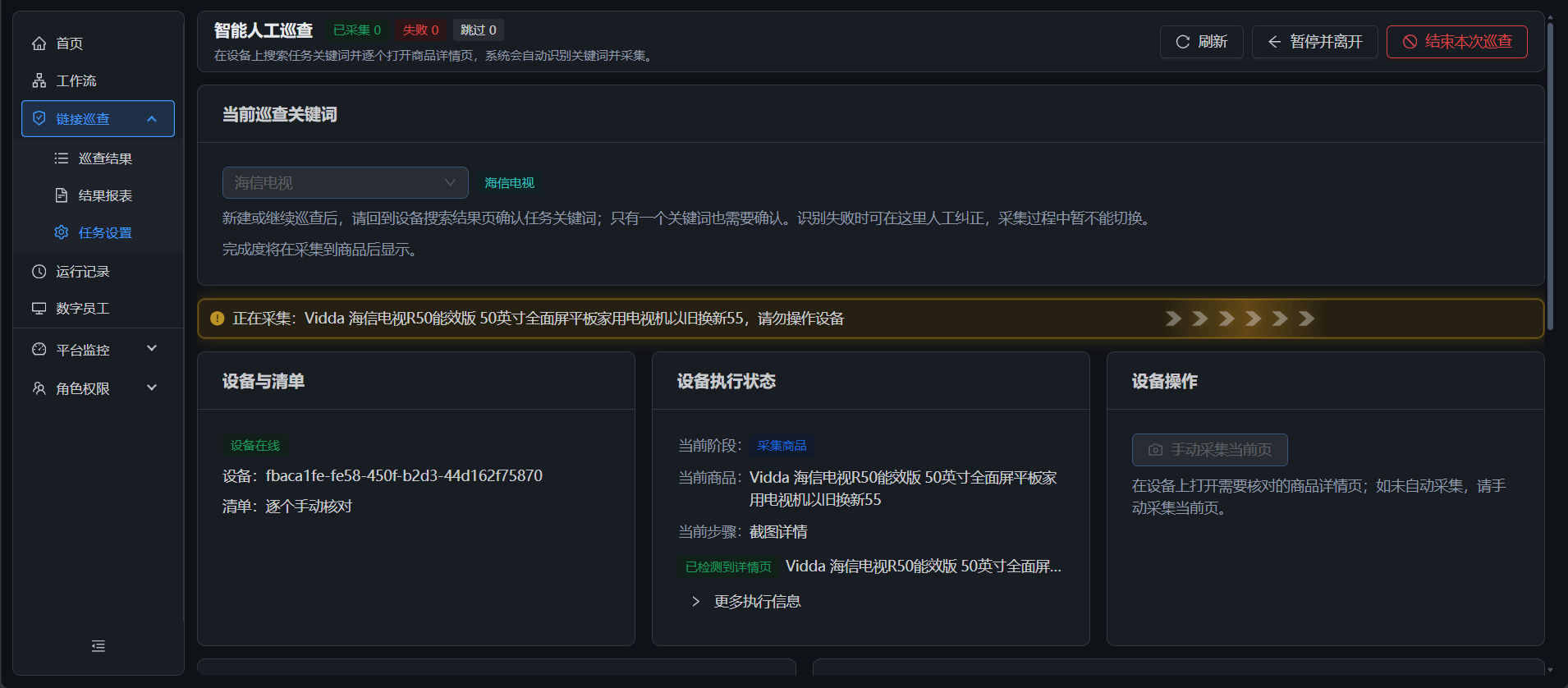Click the 设备在线 status tag
The image size is (1568, 688).
(255, 445)
